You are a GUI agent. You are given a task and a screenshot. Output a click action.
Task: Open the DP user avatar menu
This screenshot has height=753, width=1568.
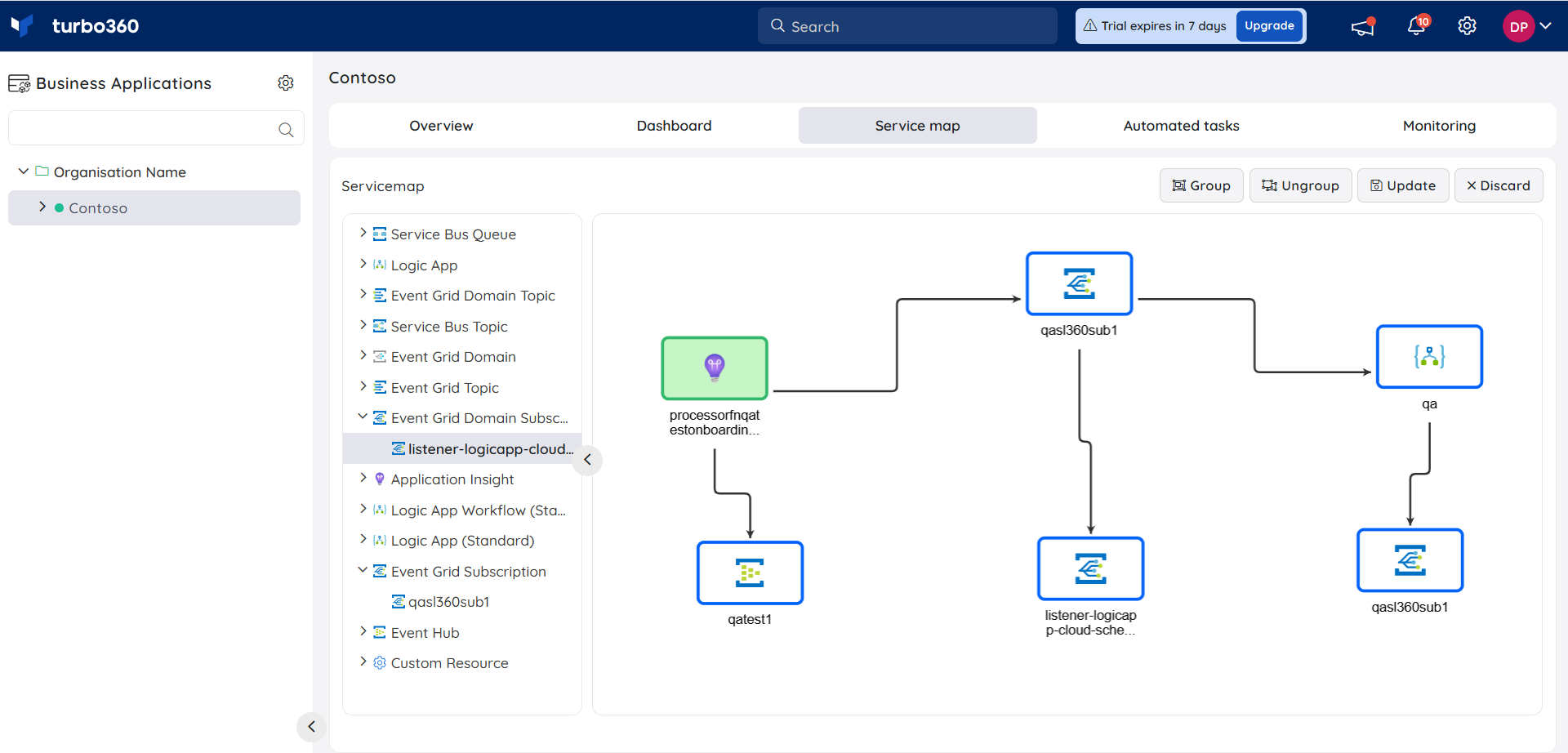tap(1518, 26)
